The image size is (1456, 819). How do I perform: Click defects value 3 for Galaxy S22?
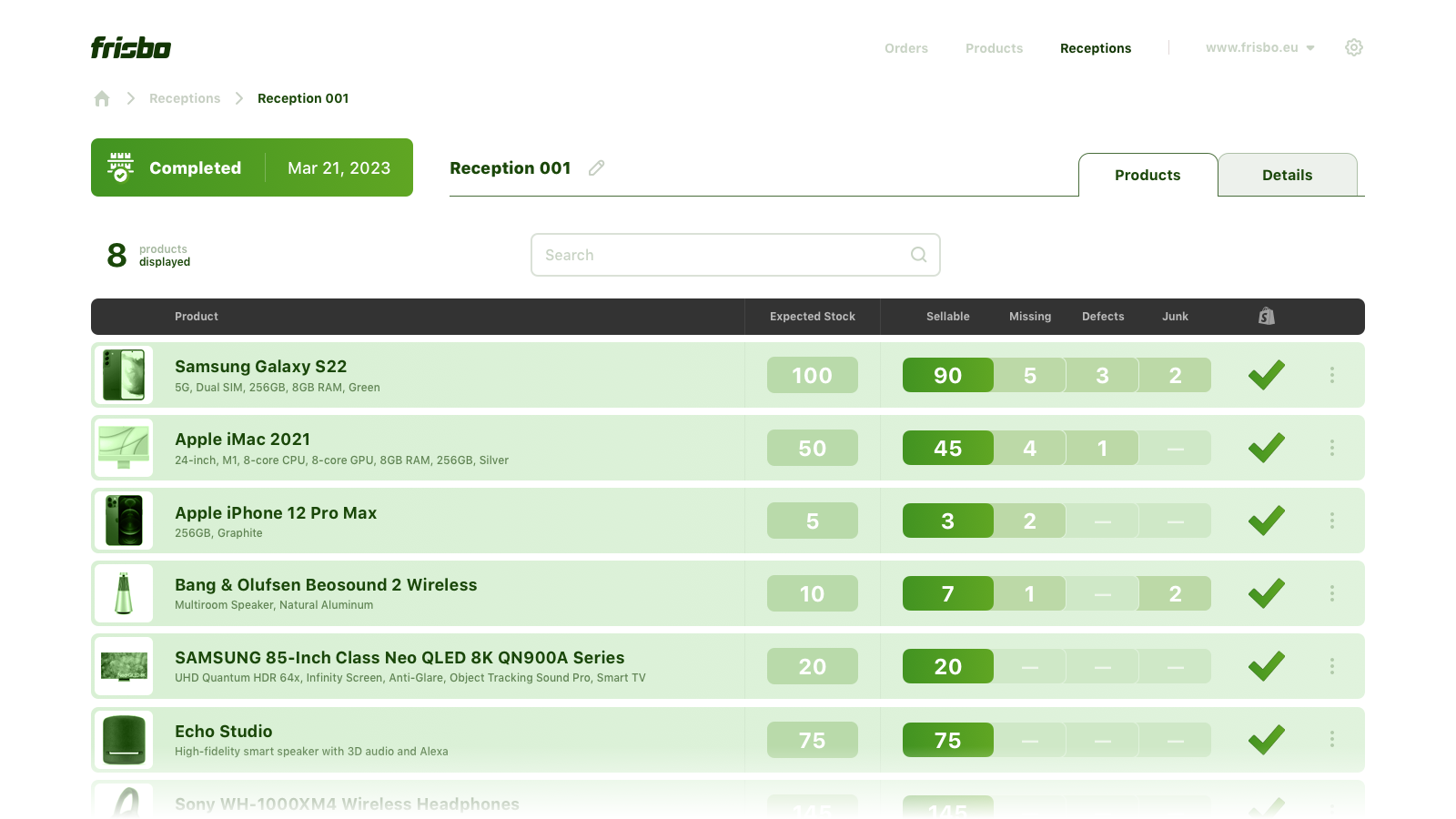pyautogui.click(x=1103, y=375)
